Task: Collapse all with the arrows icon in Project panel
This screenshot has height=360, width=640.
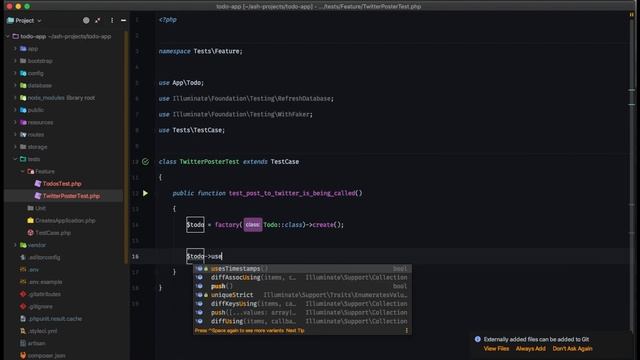Action: (x=98, y=20)
